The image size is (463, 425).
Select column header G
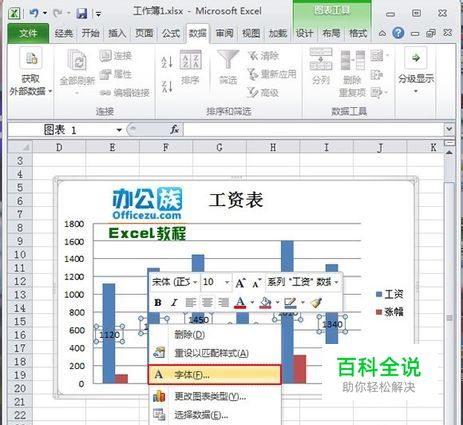pos(219,147)
